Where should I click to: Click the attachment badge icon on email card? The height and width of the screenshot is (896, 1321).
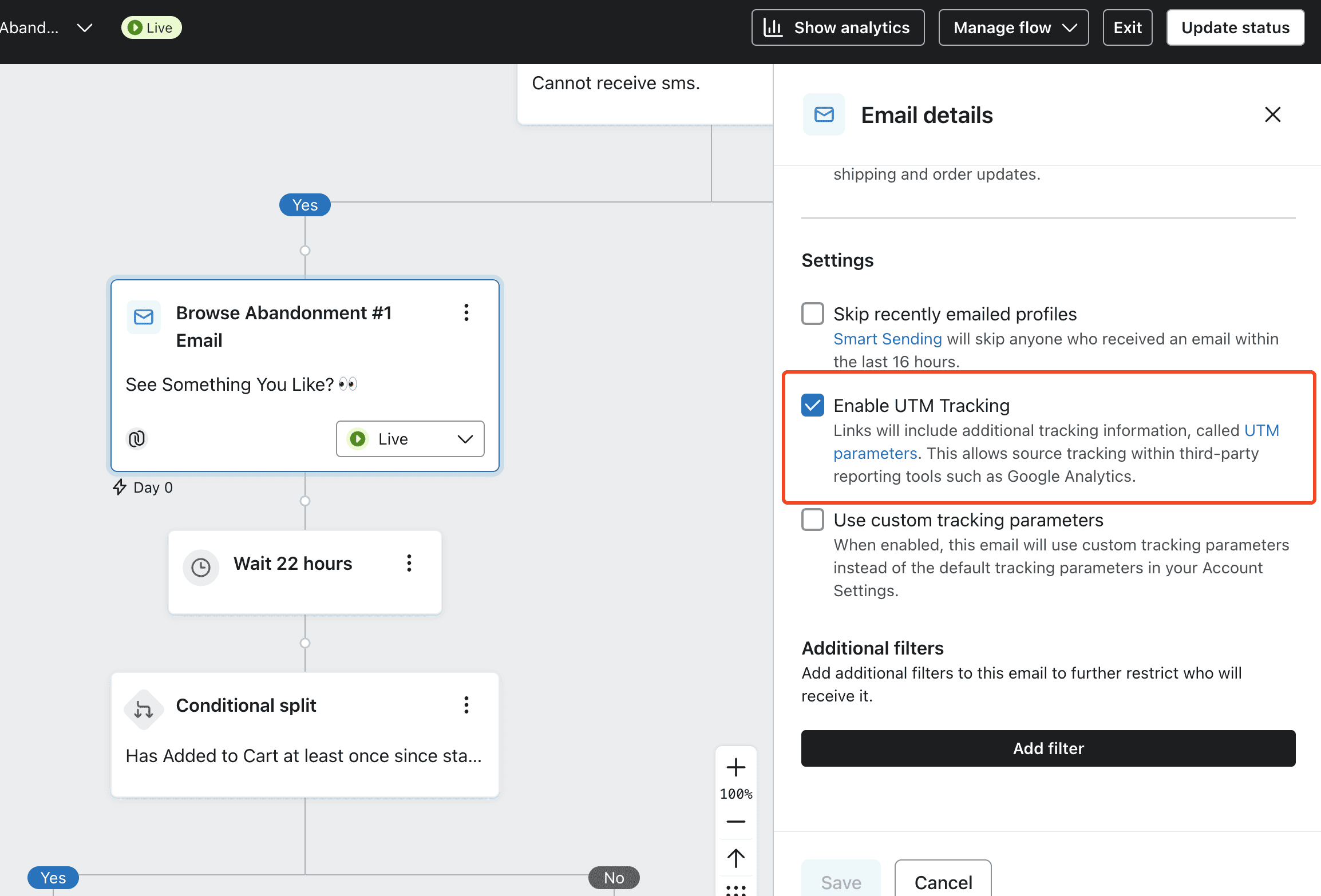point(137,439)
